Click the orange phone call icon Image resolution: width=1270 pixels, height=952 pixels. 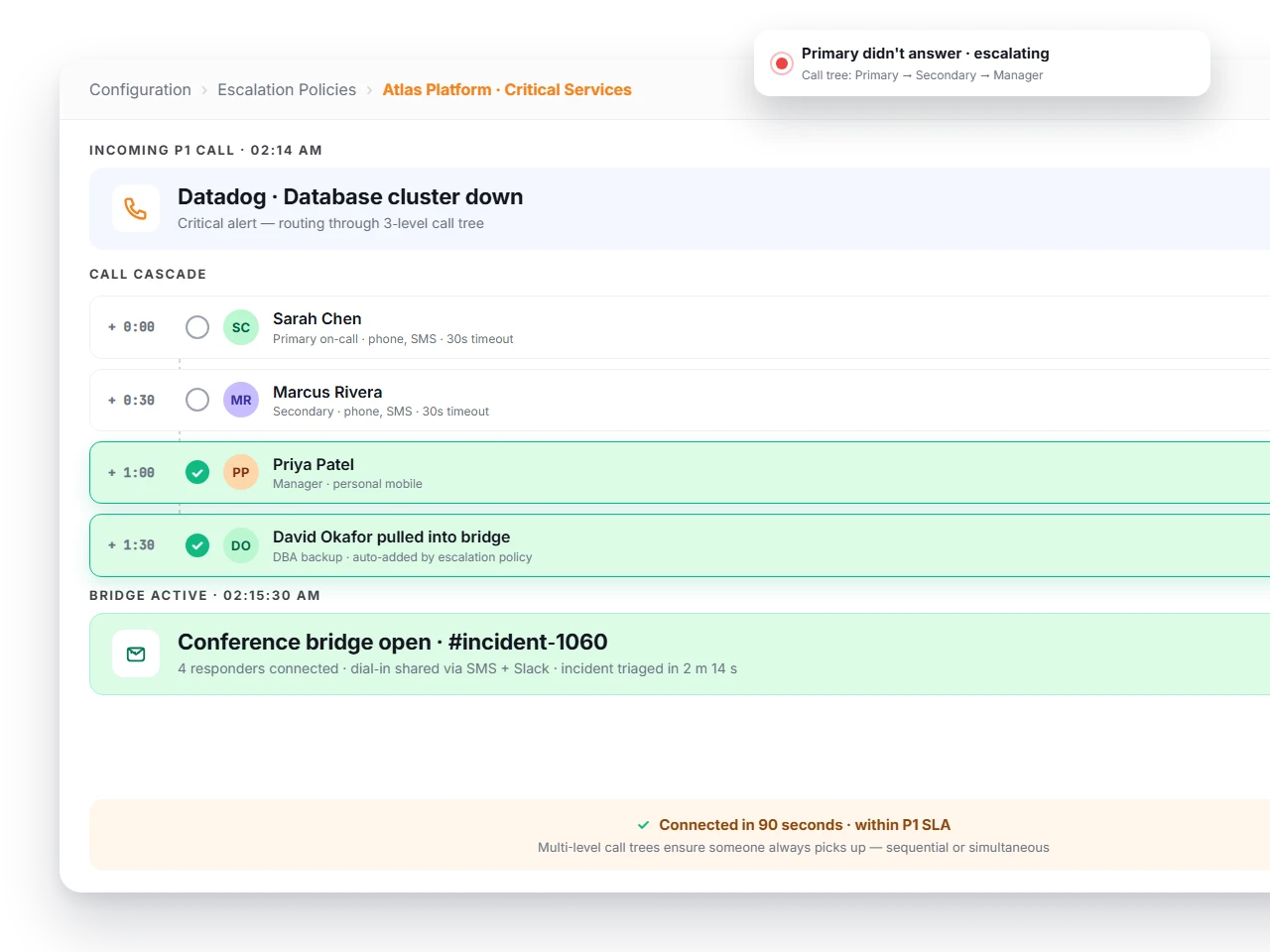(x=136, y=208)
